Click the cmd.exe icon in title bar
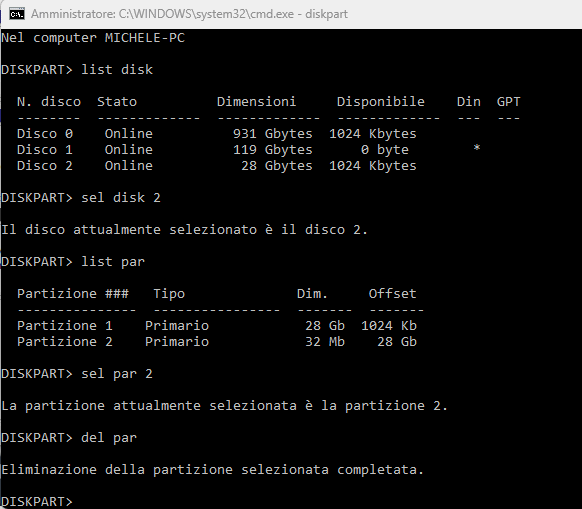582x509 pixels. [x=17, y=14]
